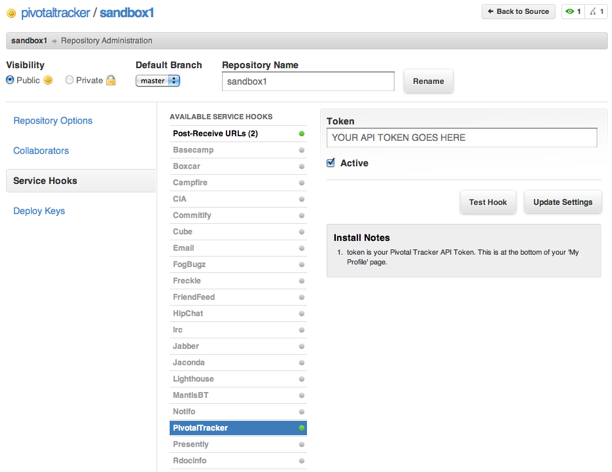Select the HipChat service hook
Viewport: 612px width, 472px height.
(x=238, y=313)
